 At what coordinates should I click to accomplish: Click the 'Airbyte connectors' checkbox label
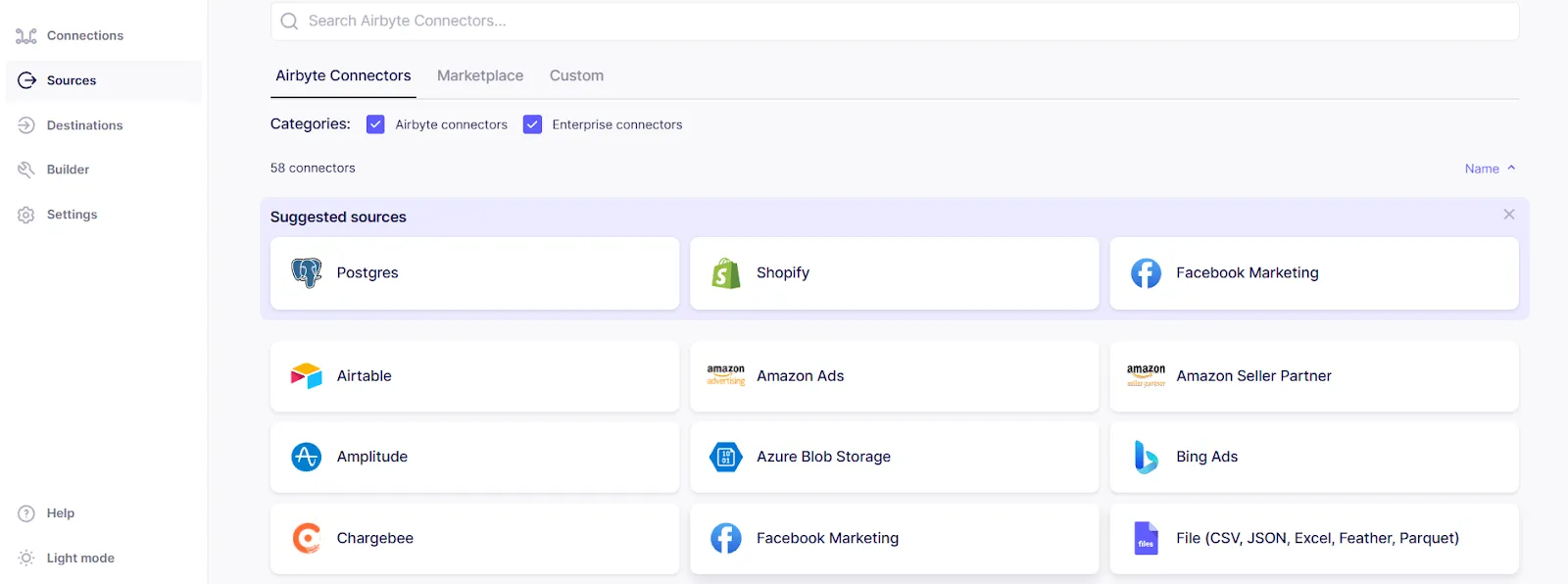(x=452, y=124)
